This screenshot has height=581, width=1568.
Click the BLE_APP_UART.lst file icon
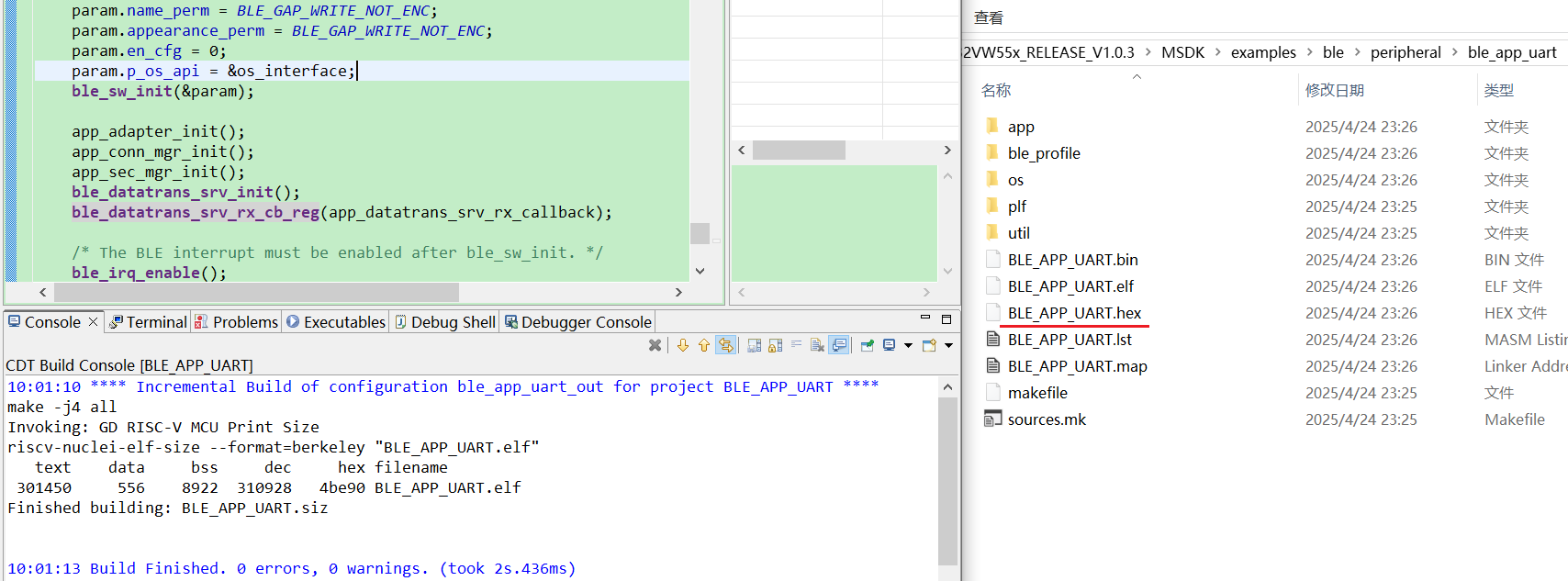tap(992, 339)
